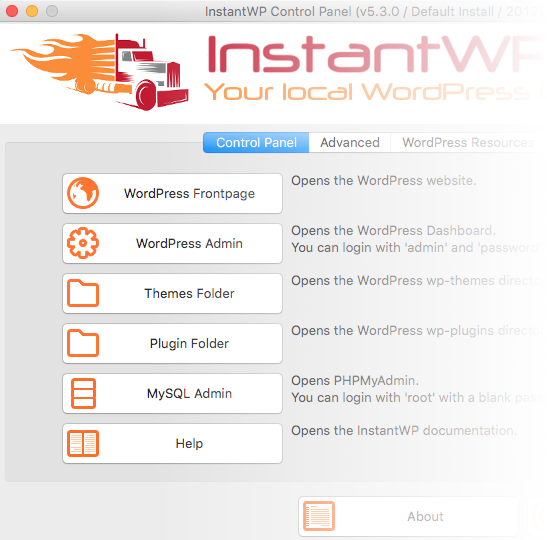The image size is (547, 540).
Task: Launch WordPress Admin dashboard
Action: click(172, 243)
